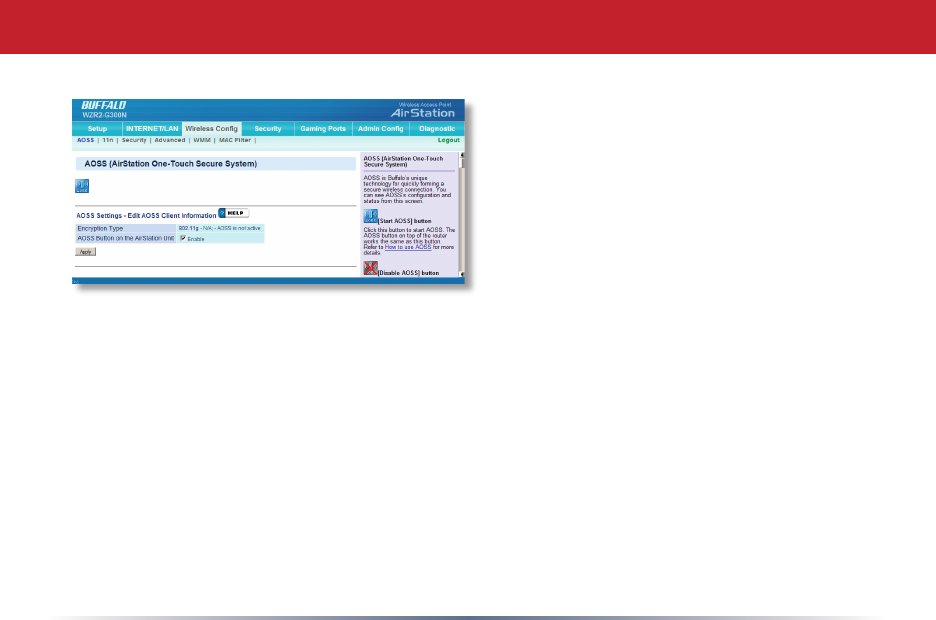Click the Buffalo logo in the header

tap(104, 105)
